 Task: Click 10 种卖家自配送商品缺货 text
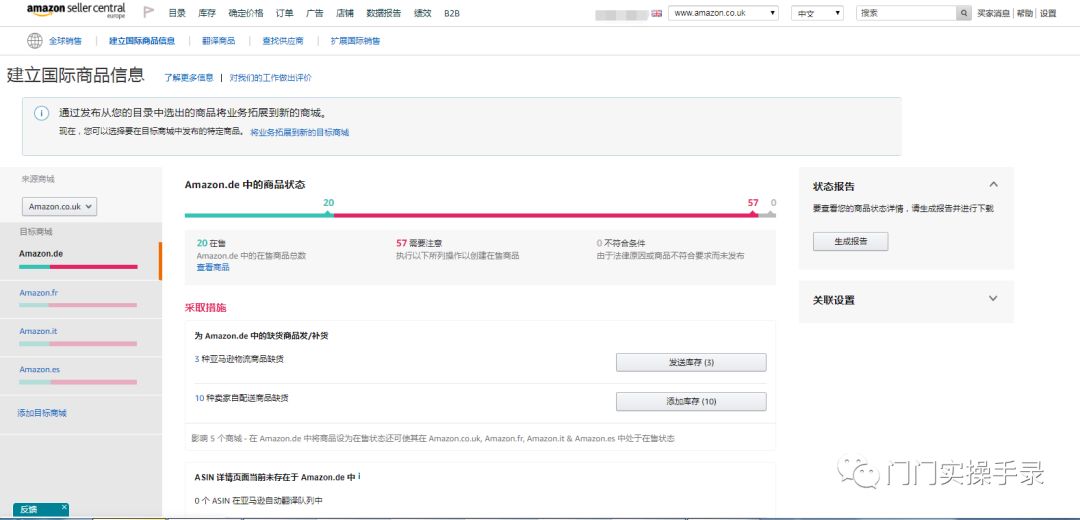(x=241, y=398)
